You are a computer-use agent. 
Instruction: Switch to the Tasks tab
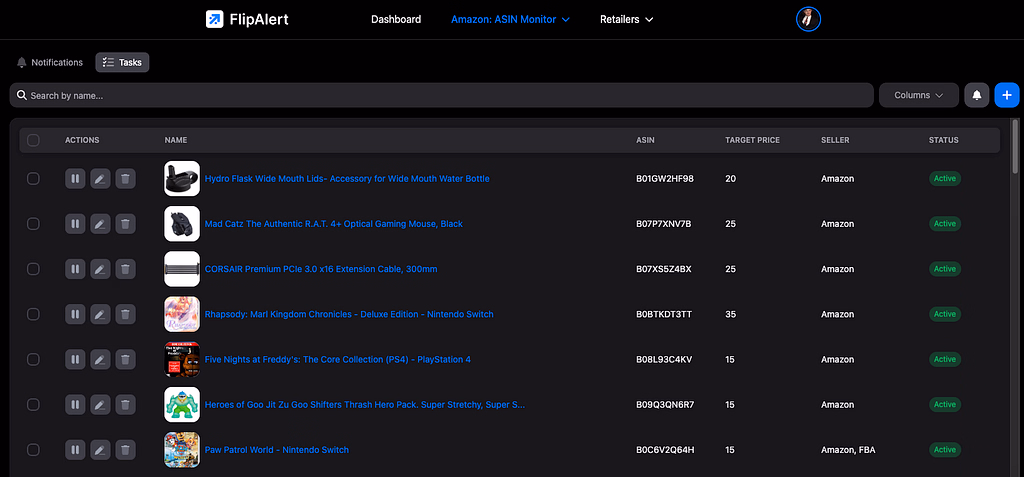click(122, 62)
